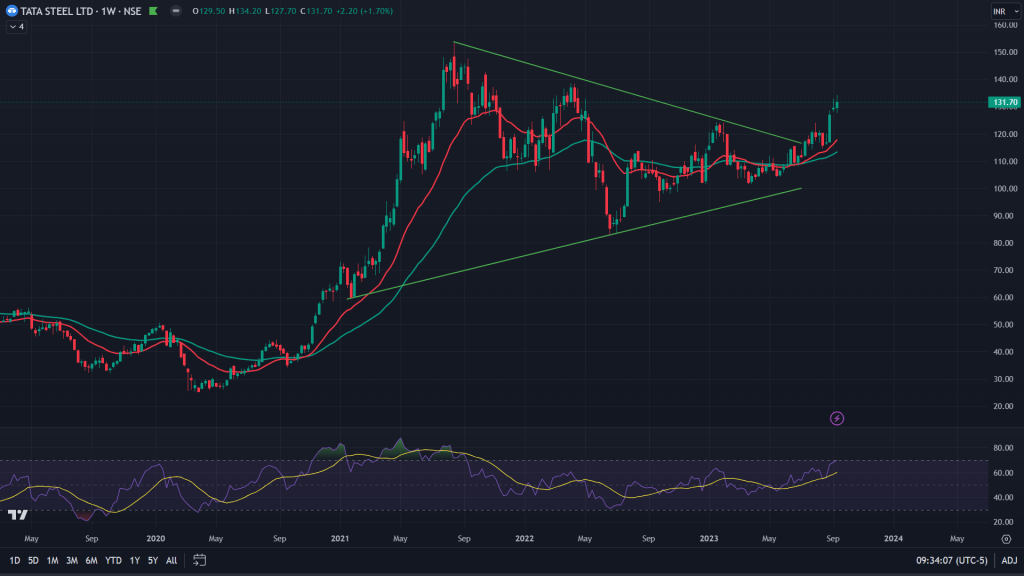Open the Go to date calendar icon
The image size is (1024, 576).
click(x=200, y=560)
